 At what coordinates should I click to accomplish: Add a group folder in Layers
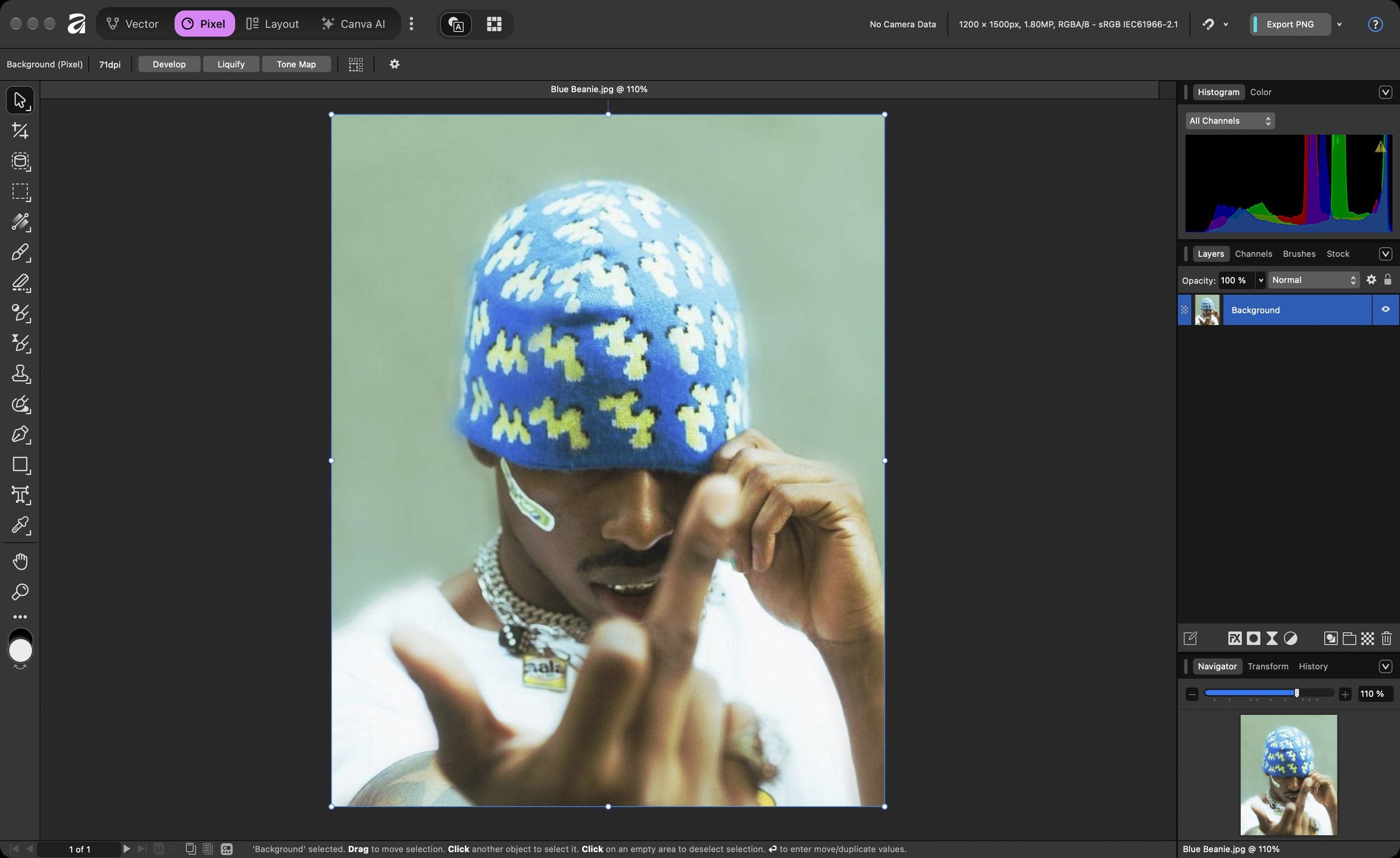pyautogui.click(x=1349, y=639)
